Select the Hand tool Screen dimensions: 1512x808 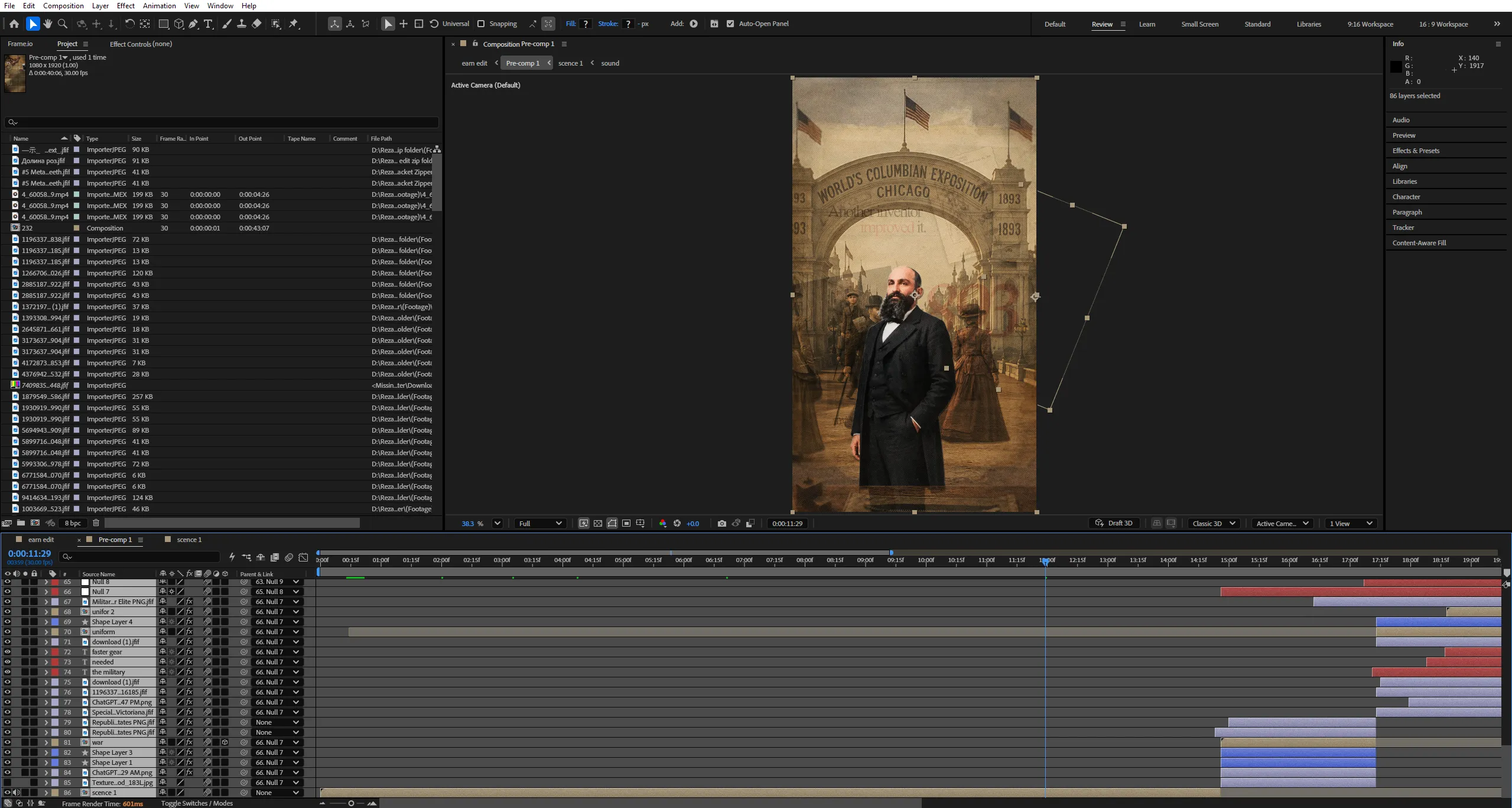point(48,24)
